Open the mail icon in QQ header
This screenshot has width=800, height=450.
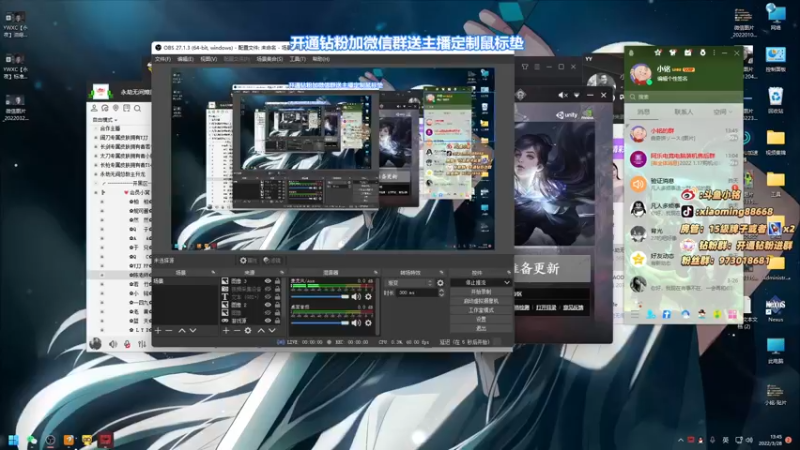tap(688, 53)
